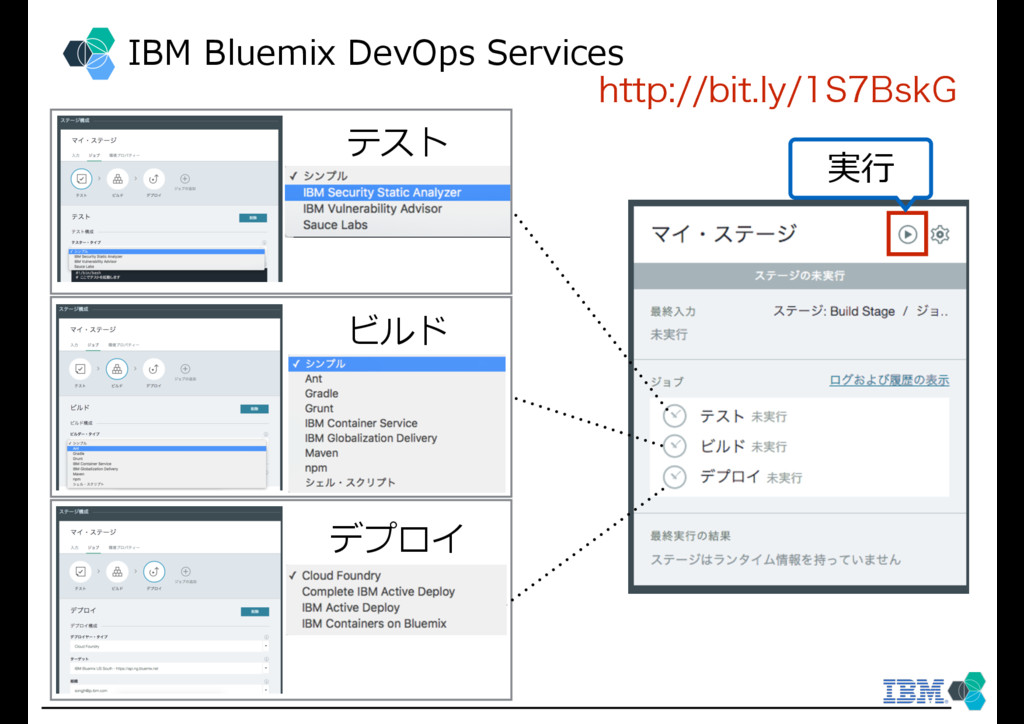Select the テスト 未実行 job row text
Screen dimensions: 1024x724
743,416
